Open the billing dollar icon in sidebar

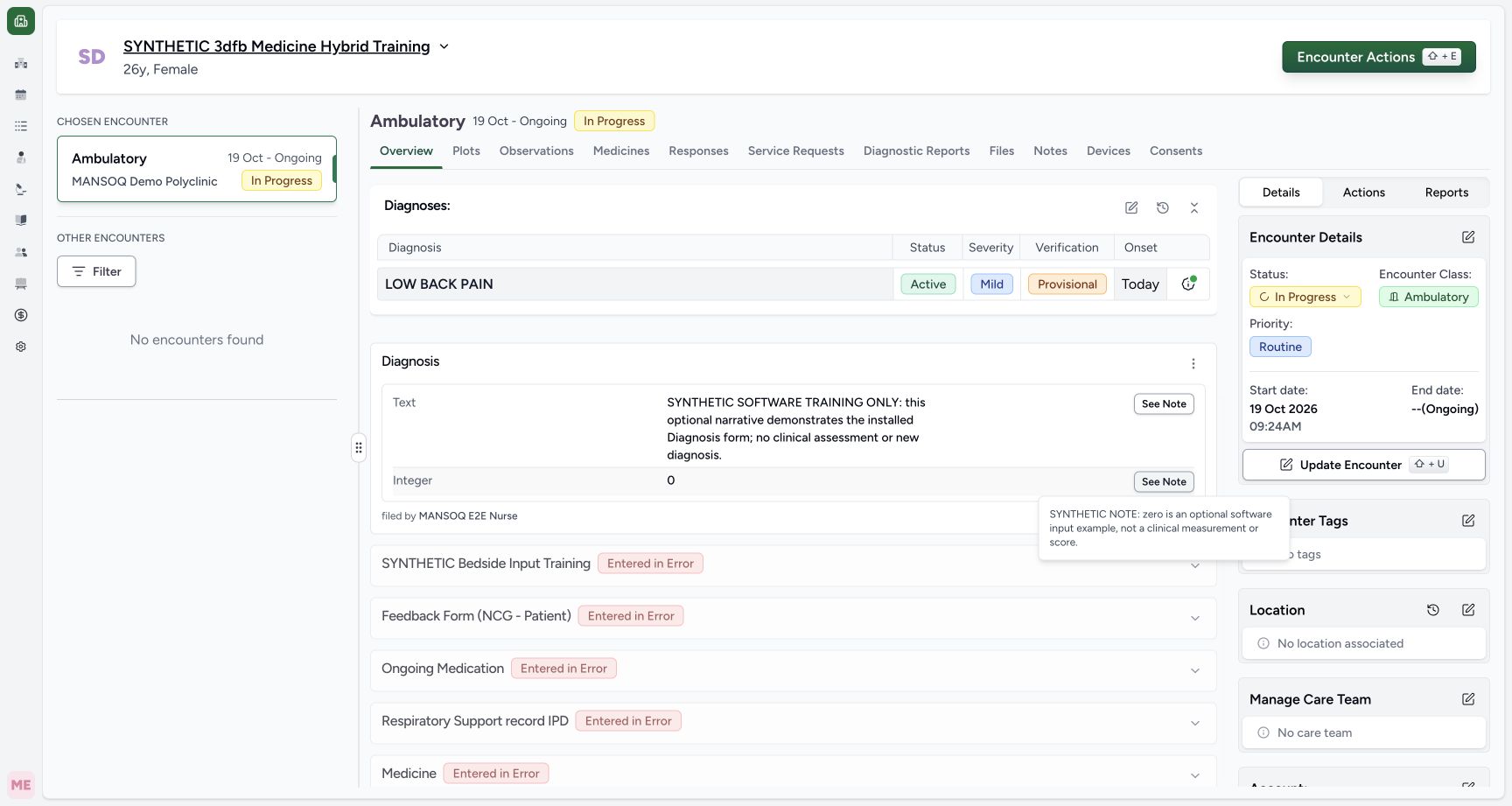pos(21,315)
